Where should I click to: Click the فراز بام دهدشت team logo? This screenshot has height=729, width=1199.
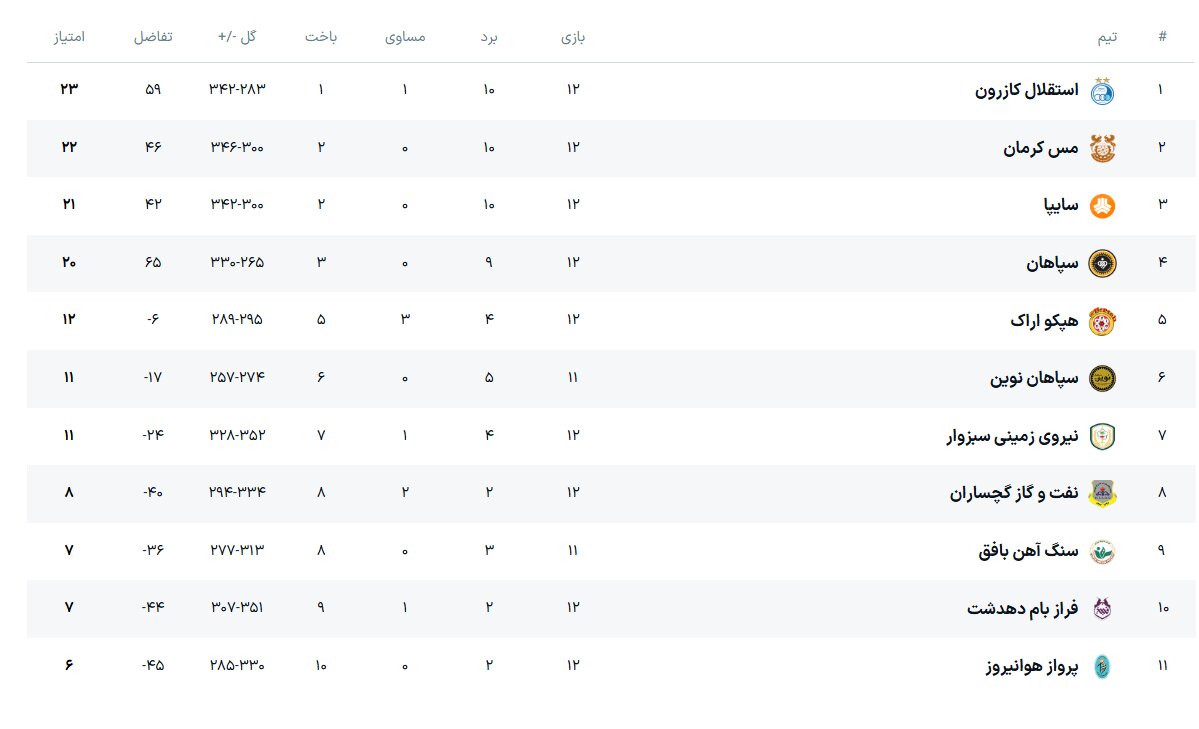tap(1102, 608)
